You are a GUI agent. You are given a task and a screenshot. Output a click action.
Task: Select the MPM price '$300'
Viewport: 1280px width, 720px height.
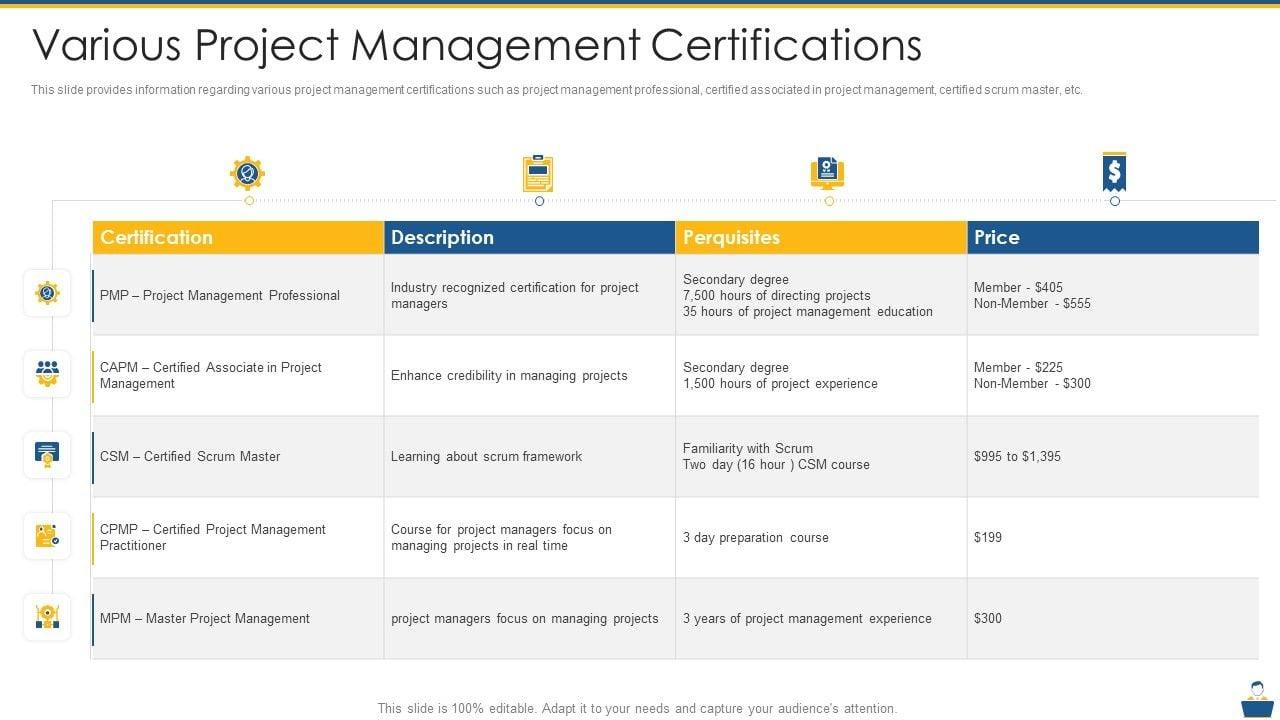click(x=988, y=618)
